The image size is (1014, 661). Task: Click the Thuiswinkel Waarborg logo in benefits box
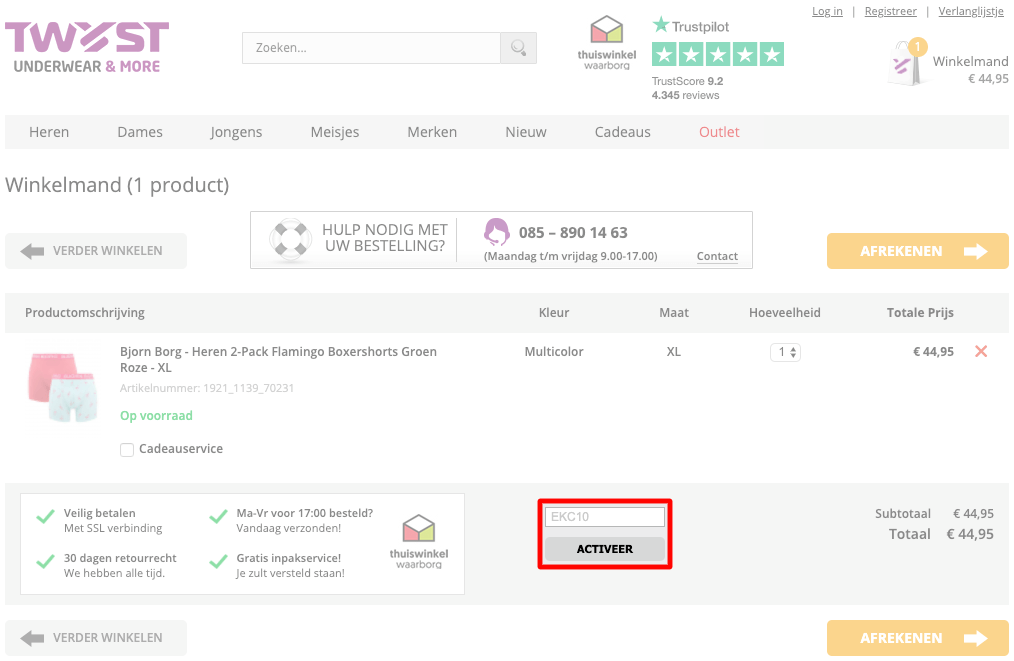click(418, 542)
